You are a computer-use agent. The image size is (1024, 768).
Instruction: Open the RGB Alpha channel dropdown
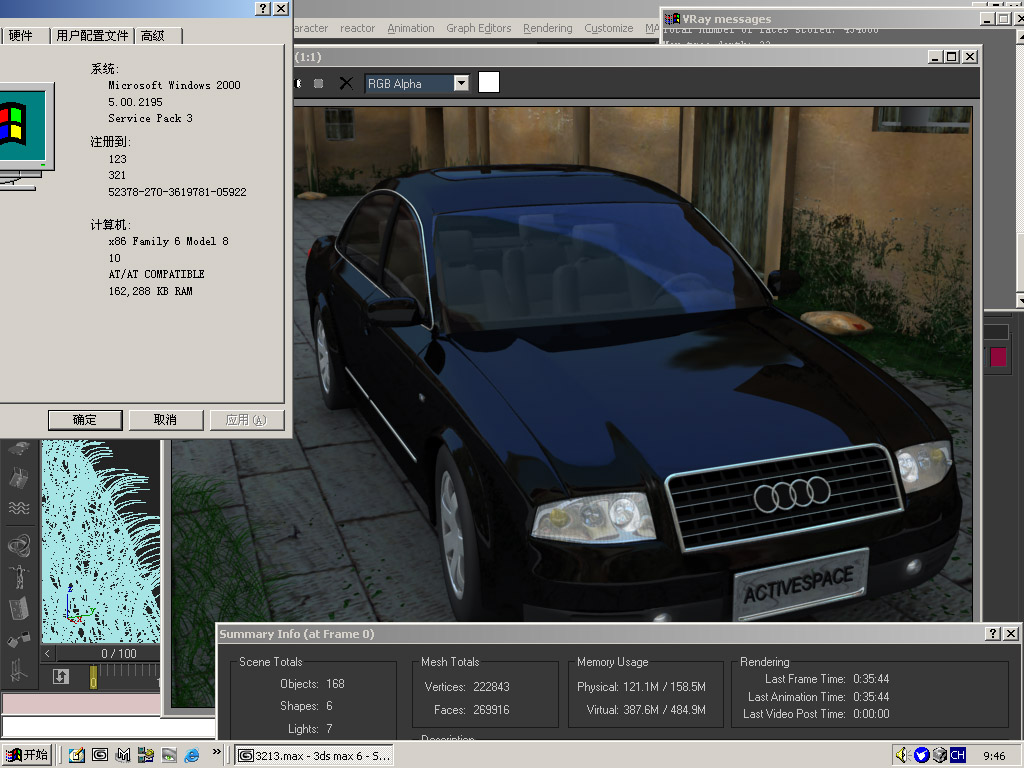click(x=462, y=84)
